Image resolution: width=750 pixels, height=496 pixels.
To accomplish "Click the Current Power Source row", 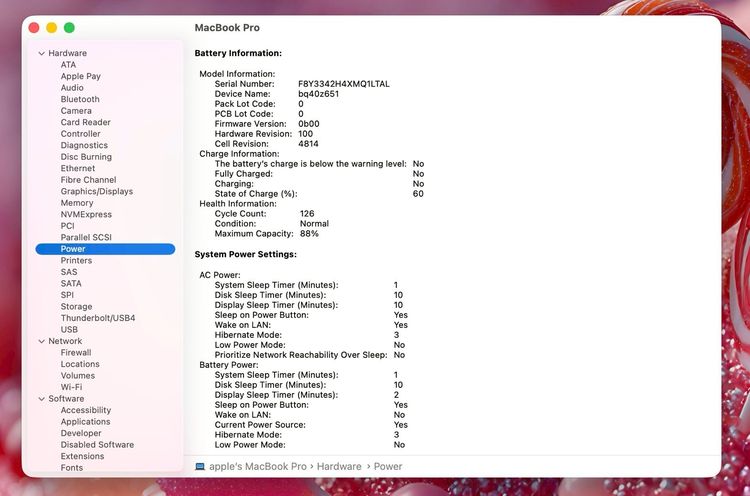I will click(311, 425).
